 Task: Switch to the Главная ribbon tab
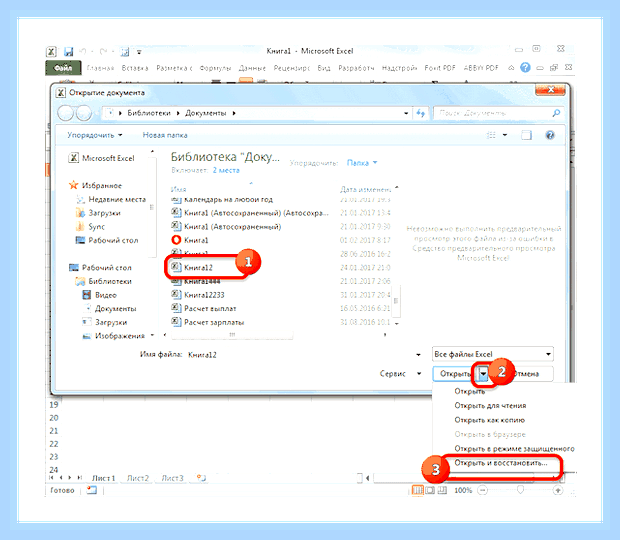[100, 68]
